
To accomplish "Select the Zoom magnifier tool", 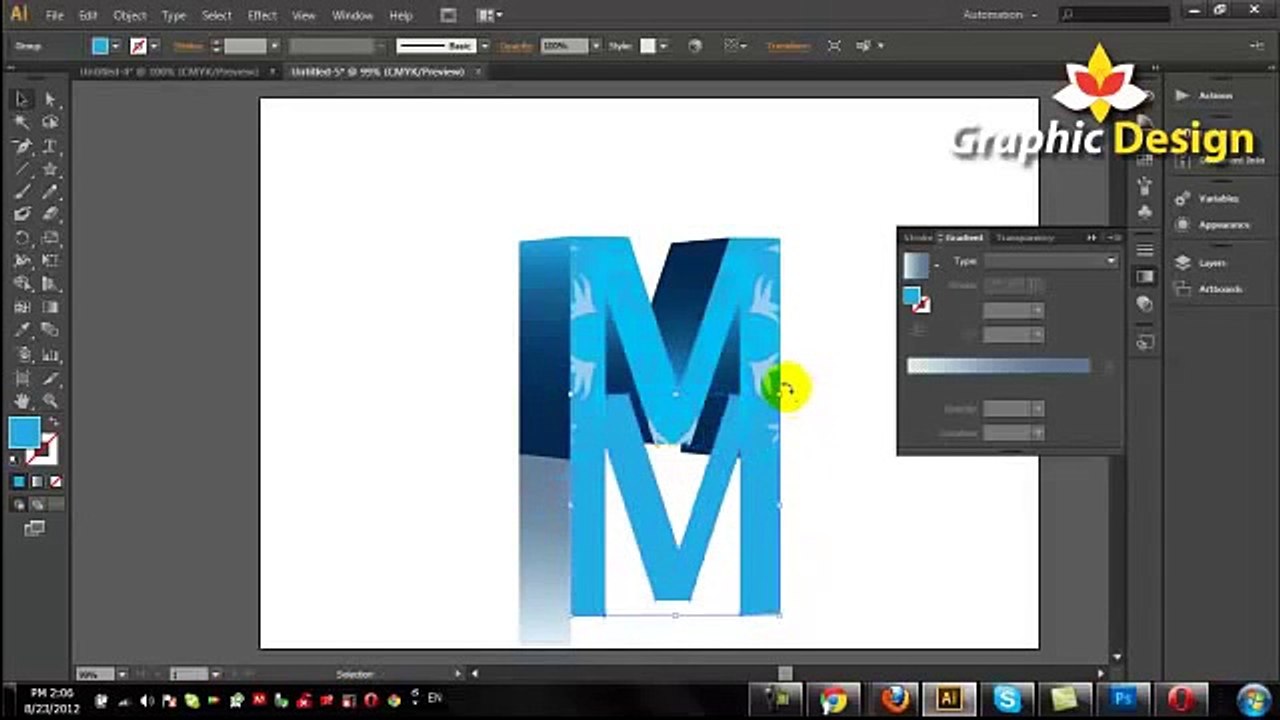I will (x=50, y=401).
